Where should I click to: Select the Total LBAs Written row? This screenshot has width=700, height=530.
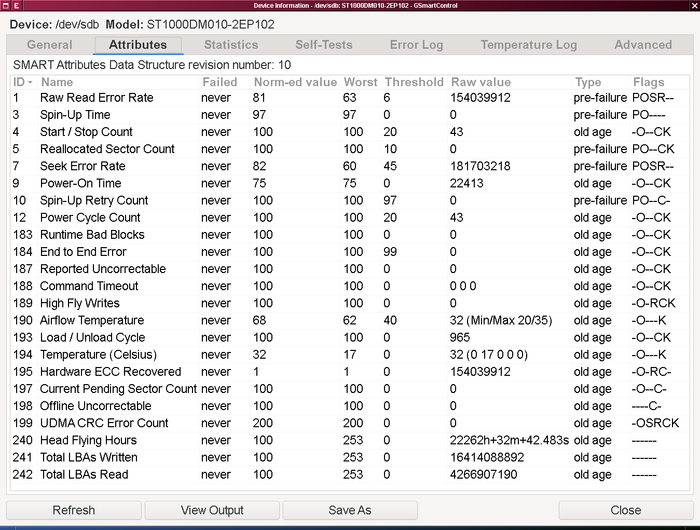click(x=90, y=457)
